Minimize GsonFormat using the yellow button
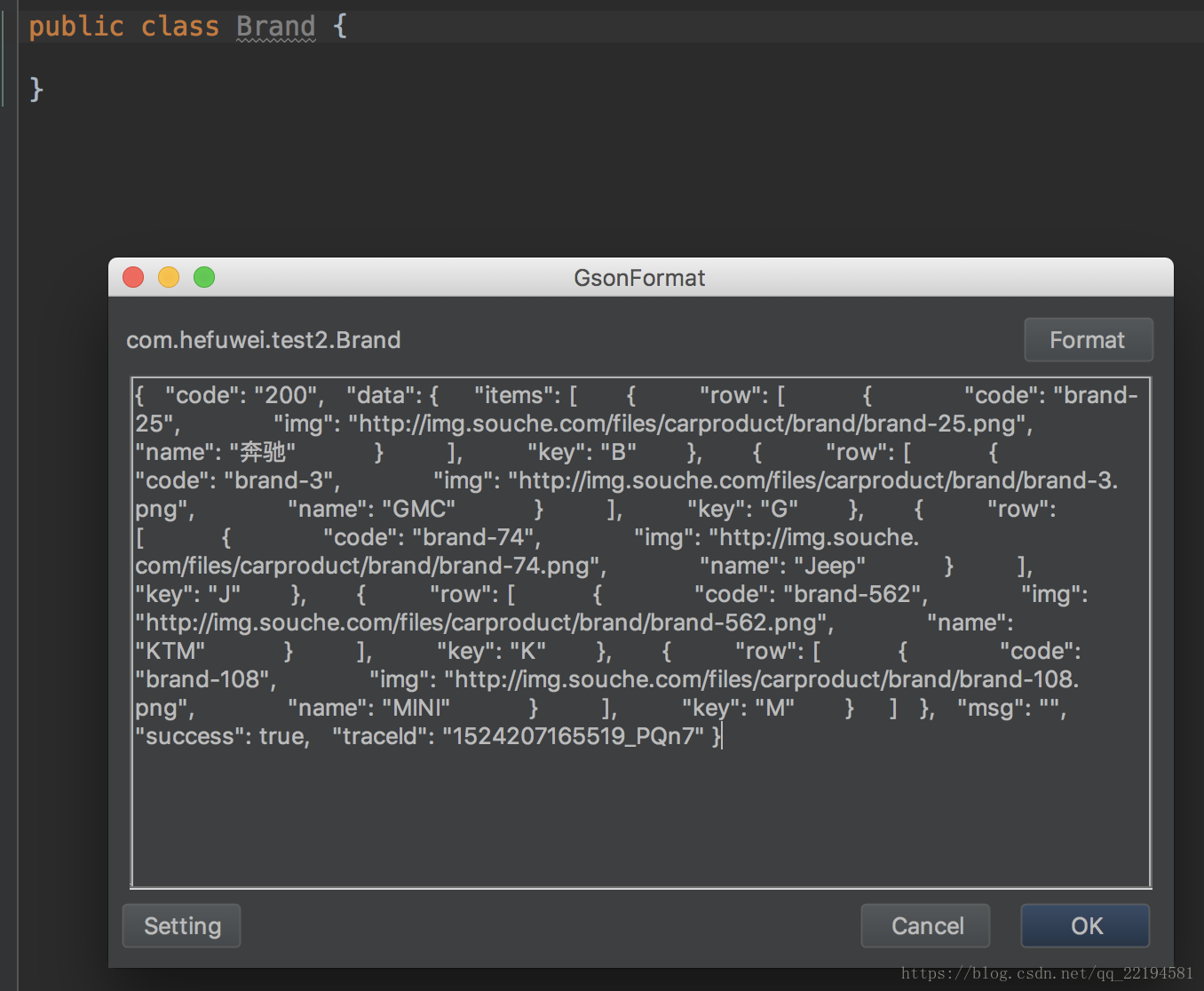 coord(169,277)
